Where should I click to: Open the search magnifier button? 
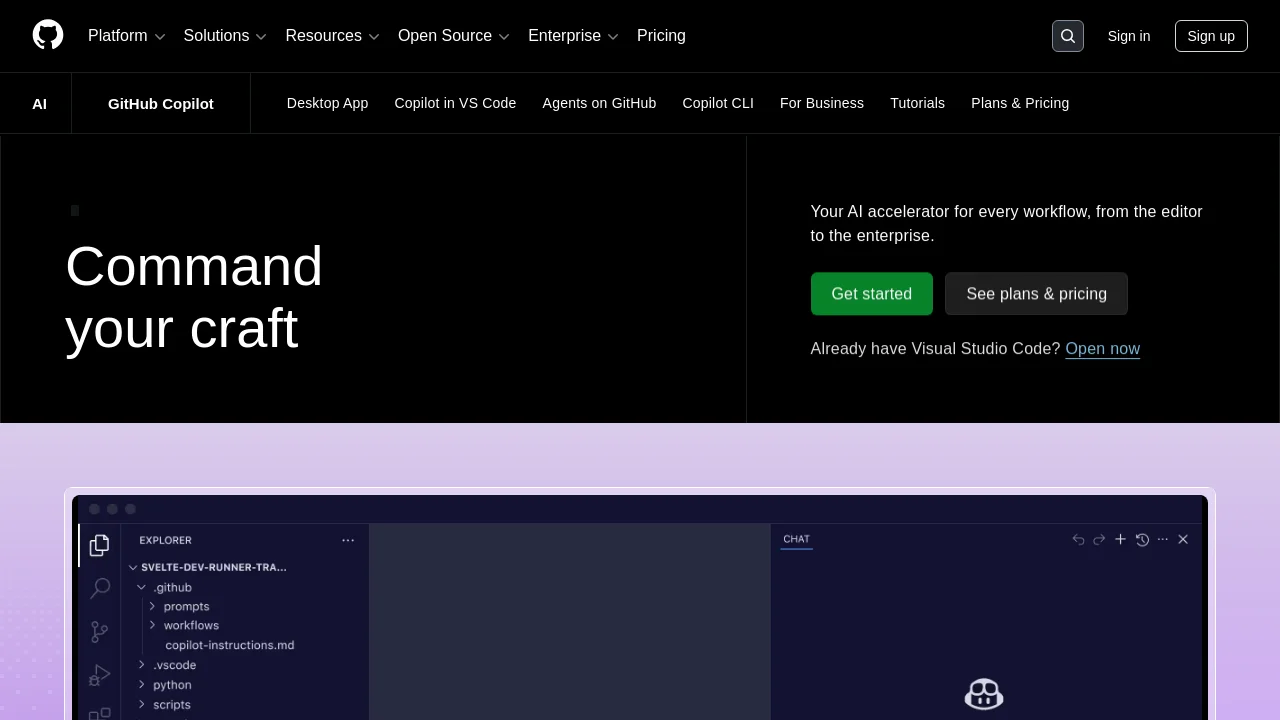tap(1068, 36)
